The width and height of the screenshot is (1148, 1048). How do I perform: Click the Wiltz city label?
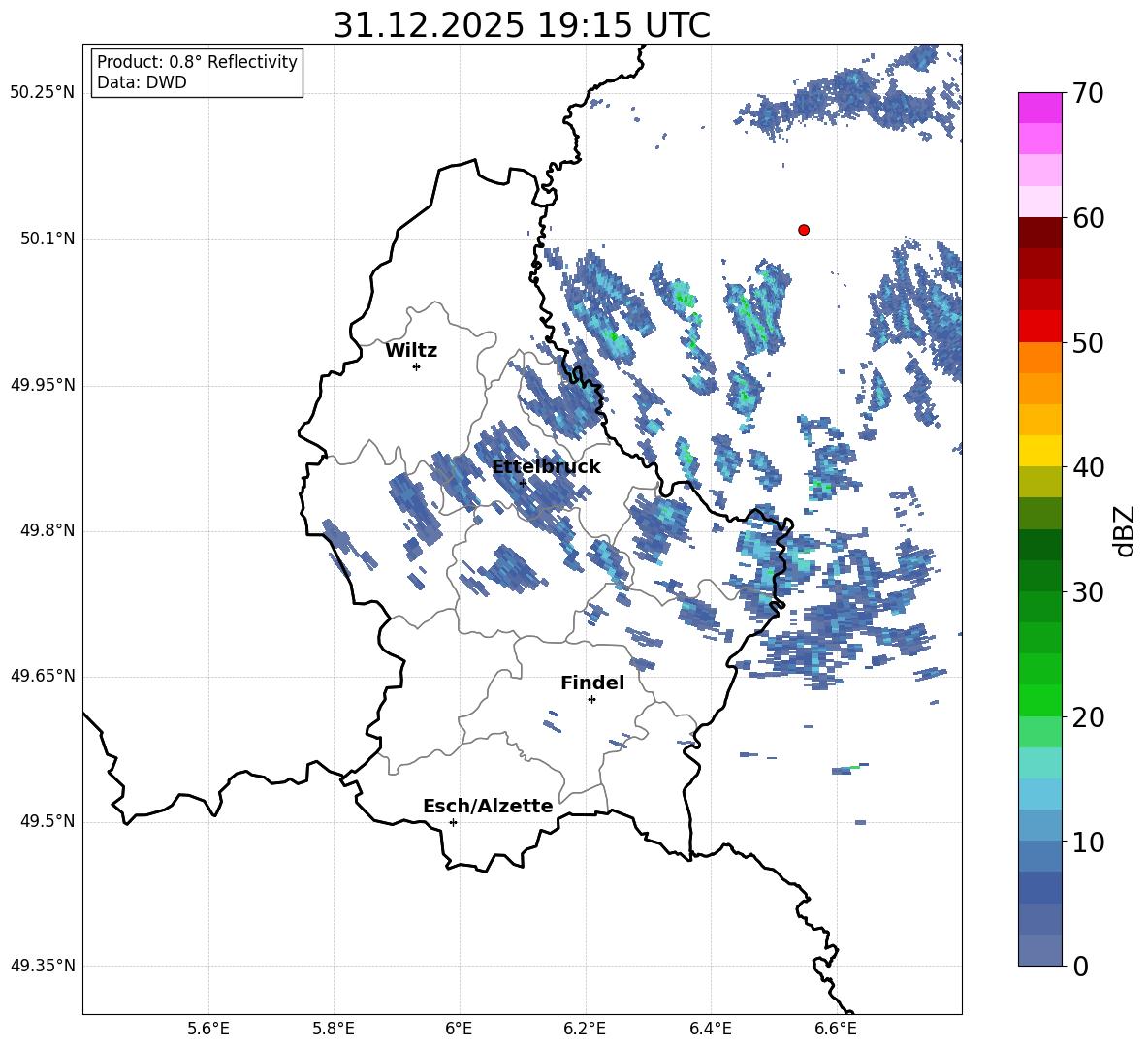[x=411, y=351]
